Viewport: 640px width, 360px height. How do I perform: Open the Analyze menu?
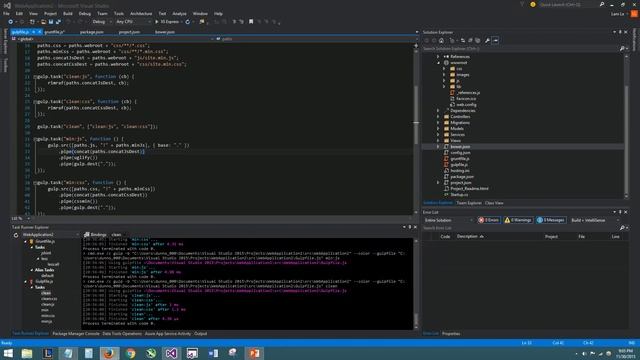(179, 13)
